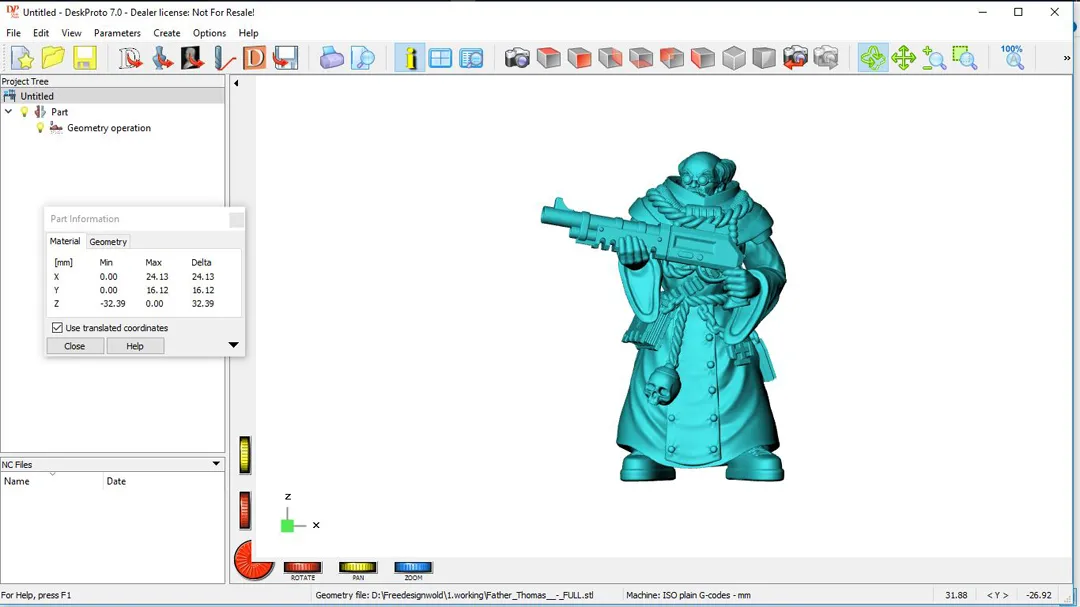This screenshot has height=607, width=1080.
Task: Expand Part Information dialog with down arrow
Action: (x=233, y=344)
